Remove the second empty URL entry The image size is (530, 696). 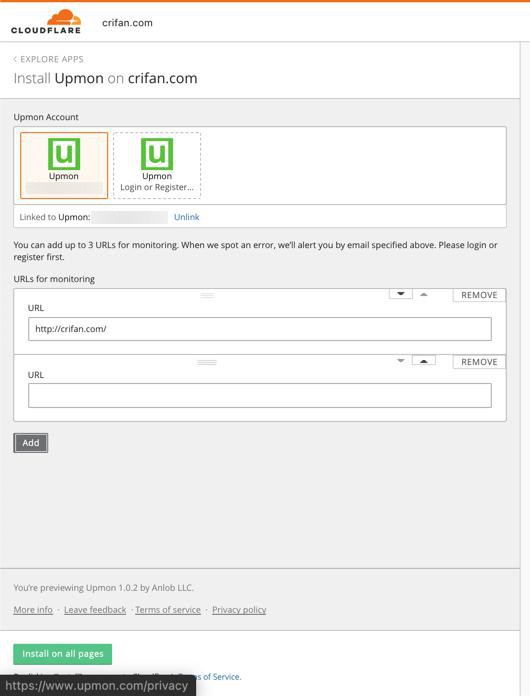point(479,362)
